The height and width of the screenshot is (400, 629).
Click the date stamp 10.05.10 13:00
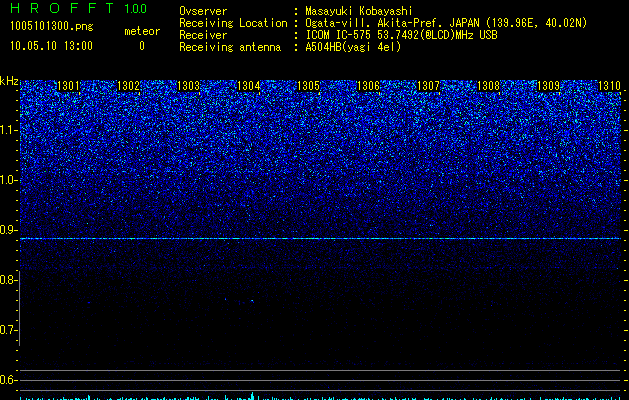(x=51, y=46)
